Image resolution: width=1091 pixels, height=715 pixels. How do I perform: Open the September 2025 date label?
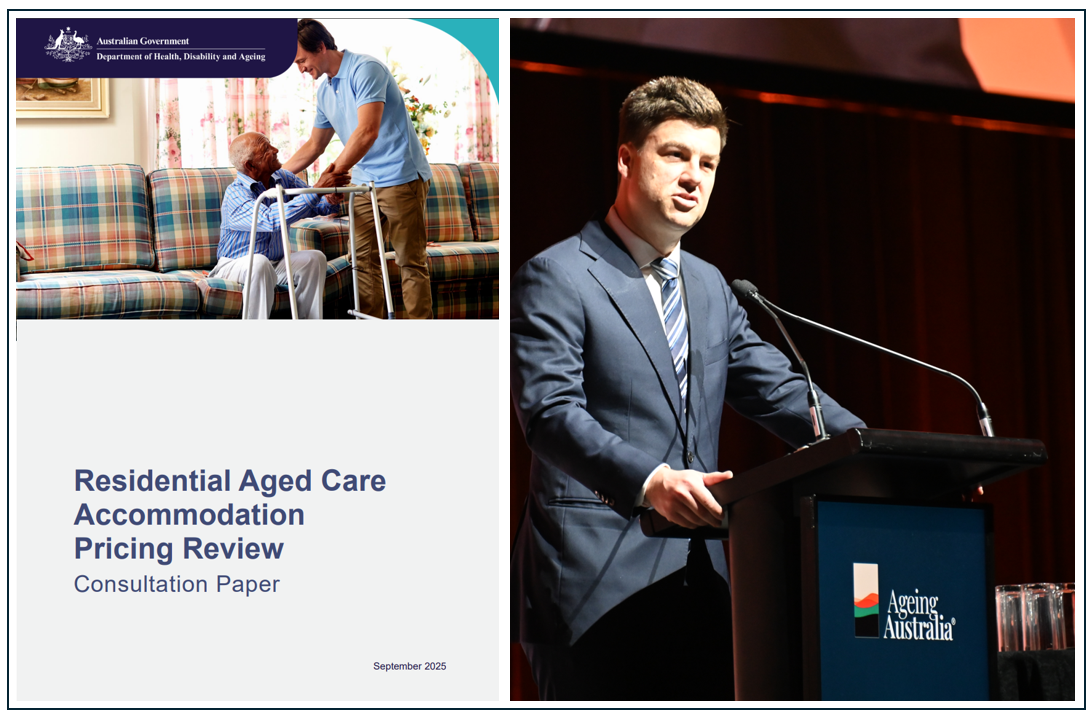(410, 664)
